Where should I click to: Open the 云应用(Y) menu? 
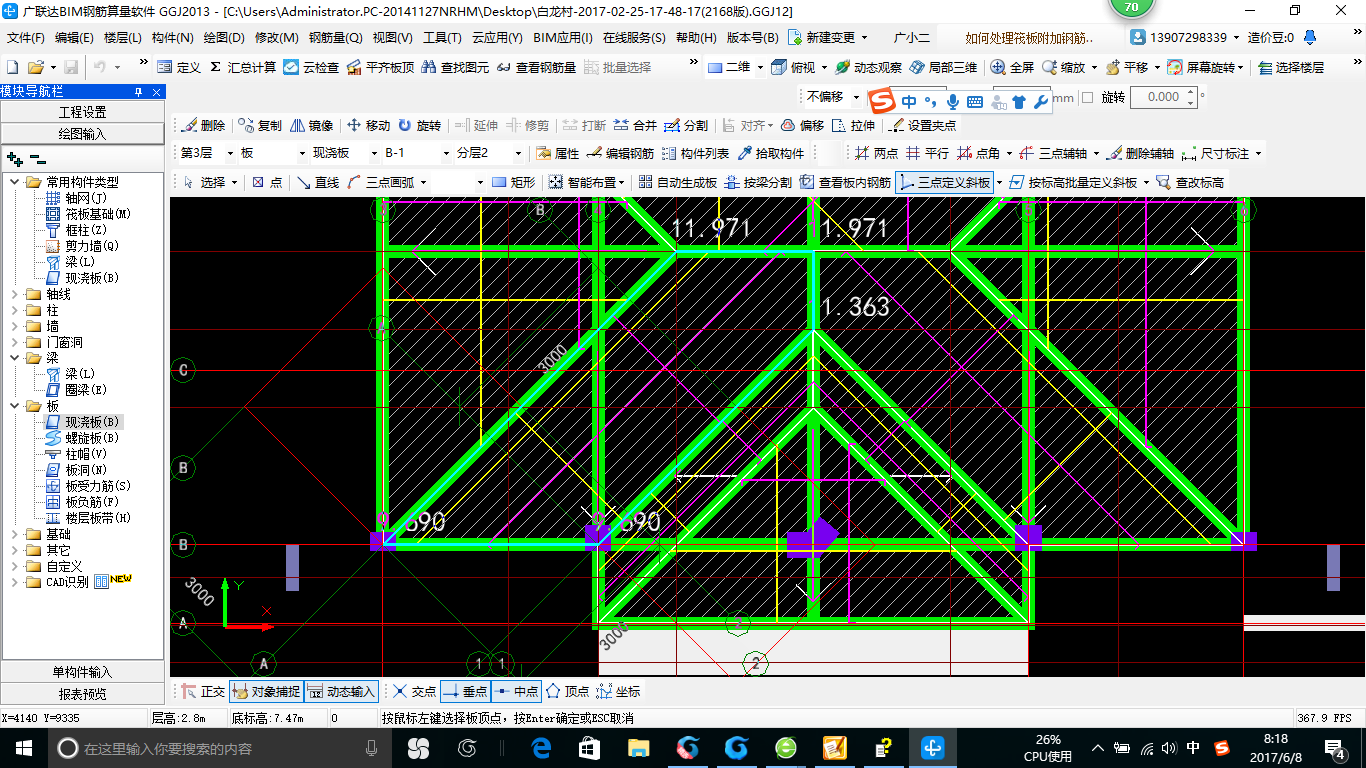point(497,38)
